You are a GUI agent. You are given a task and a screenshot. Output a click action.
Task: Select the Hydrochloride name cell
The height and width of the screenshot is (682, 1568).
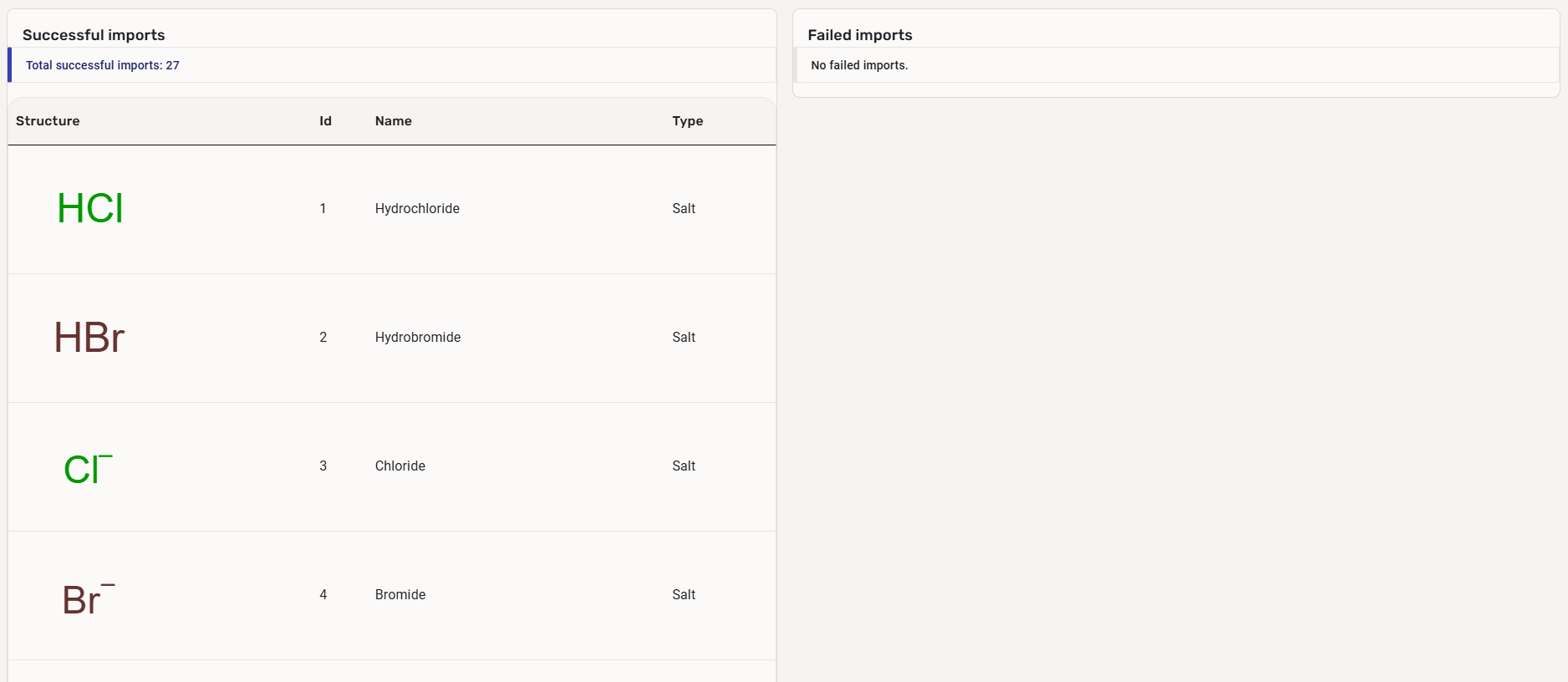(x=417, y=209)
